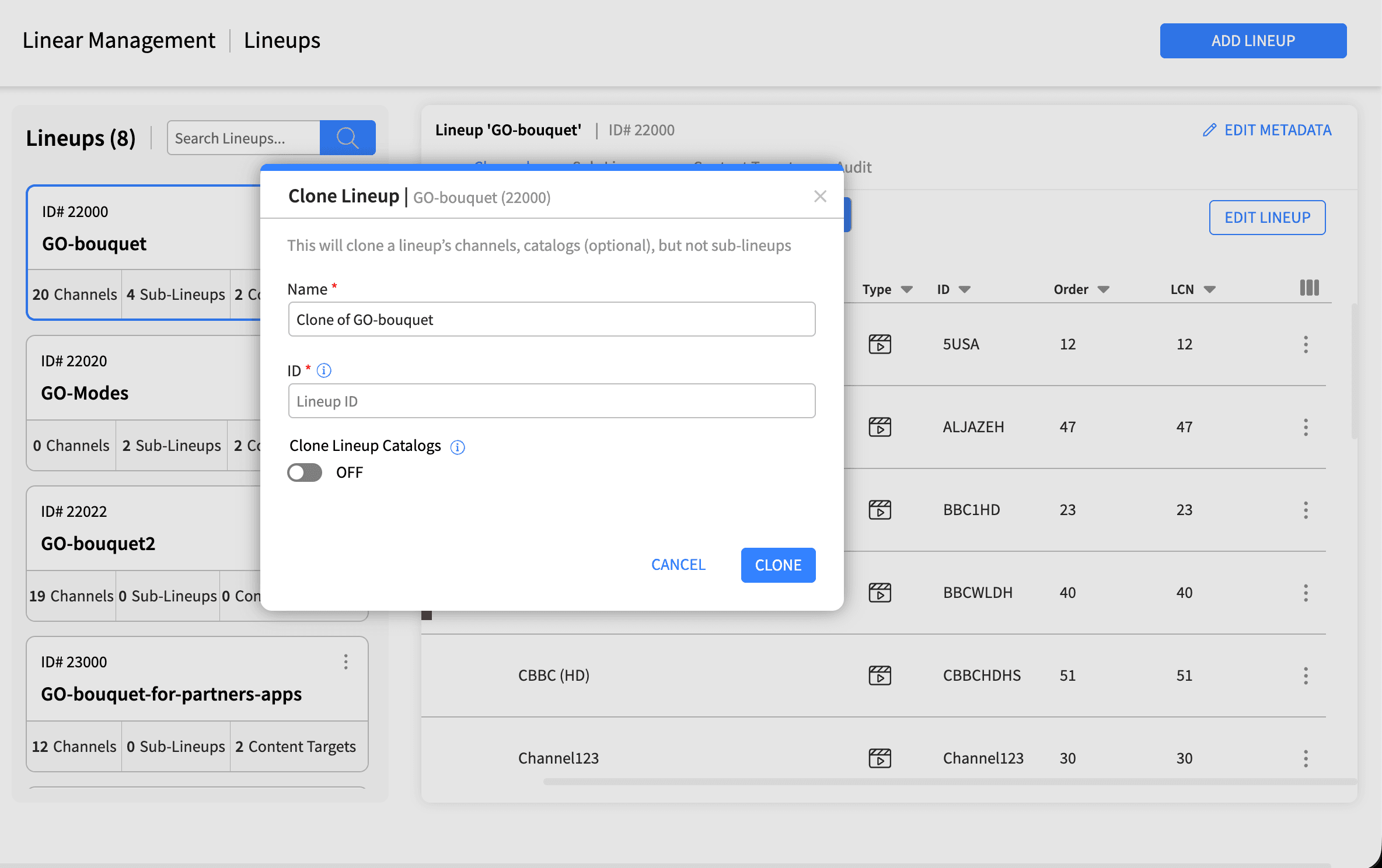Click '4 Sub-Lineups' on GO-bouquet card
This screenshot has height=868, width=1382.
click(x=176, y=295)
